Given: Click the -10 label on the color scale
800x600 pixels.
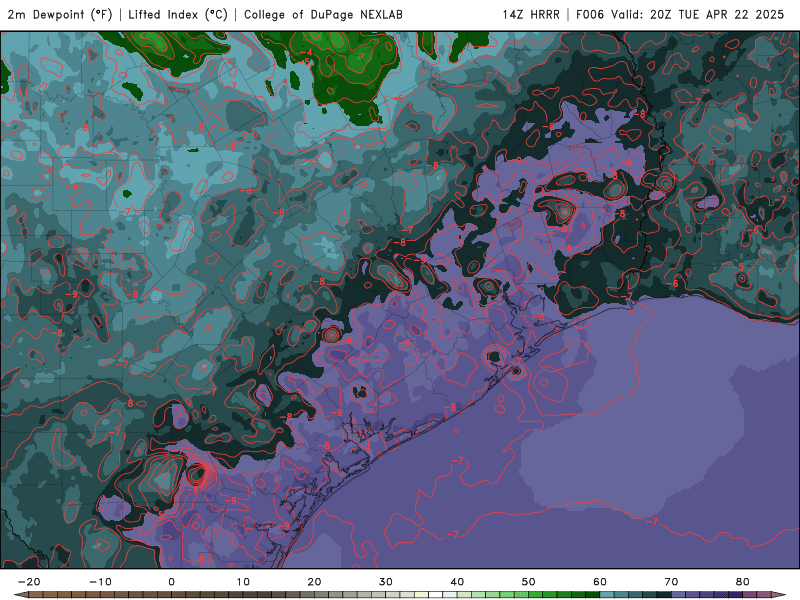Looking at the screenshot, I should point(100,582).
